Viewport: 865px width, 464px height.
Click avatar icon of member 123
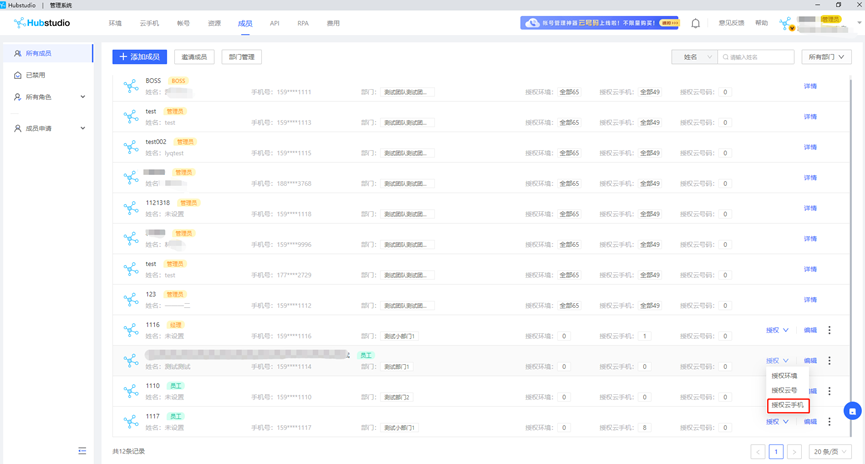131,300
